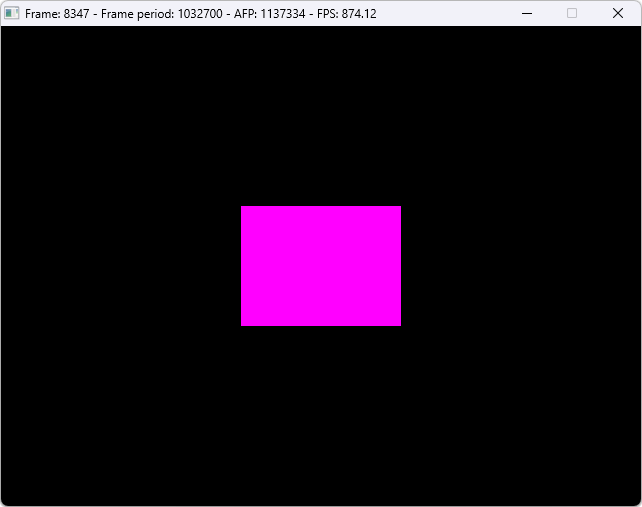The image size is (642, 507).
Task: Click the disabled maximize button
Action: click(572, 14)
